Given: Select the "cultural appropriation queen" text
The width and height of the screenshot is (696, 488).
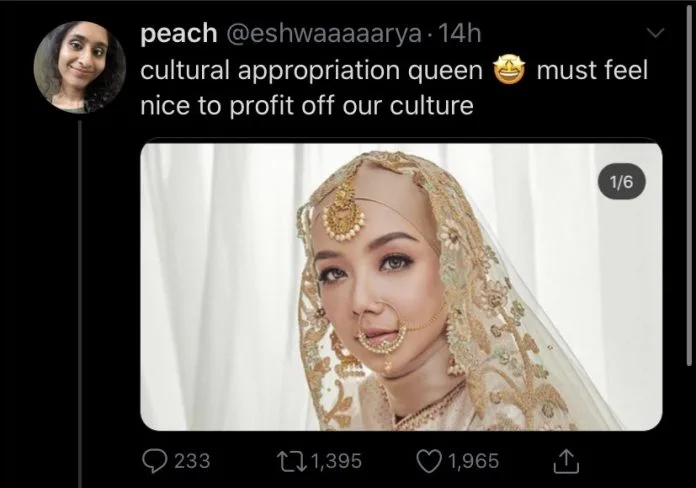Looking at the screenshot, I should (x=310, y=72).
